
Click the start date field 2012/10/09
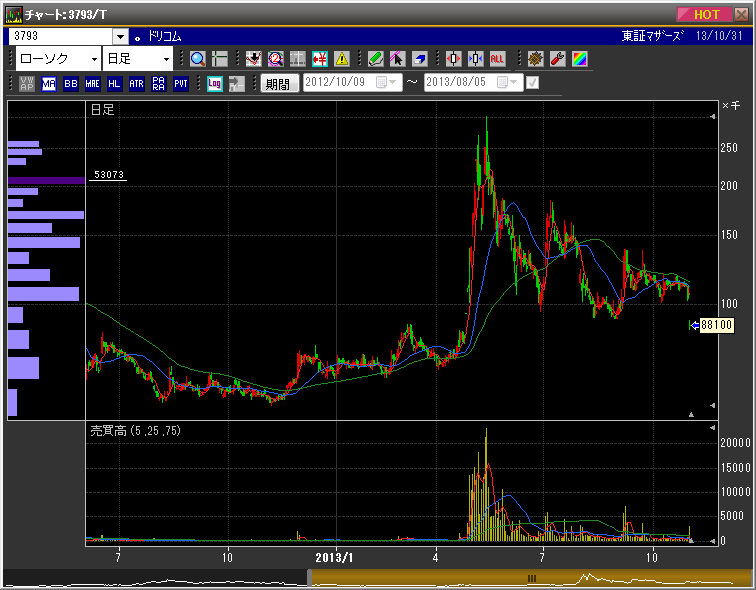[338, 84]
